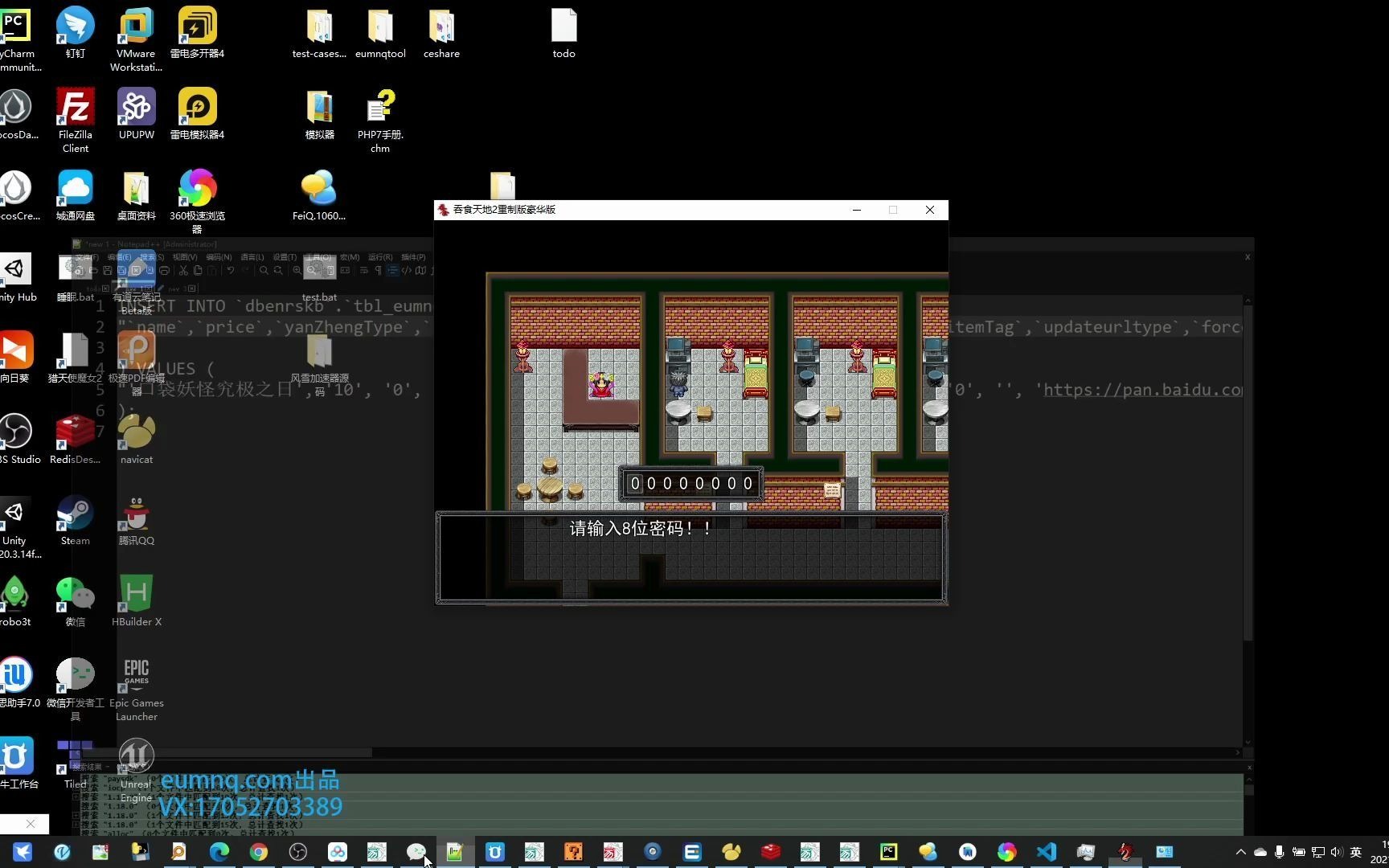The width and height of the screenshot is (1389, 868).
Task: Open the PHP7手册.chm help file
Action: [380, 121]
